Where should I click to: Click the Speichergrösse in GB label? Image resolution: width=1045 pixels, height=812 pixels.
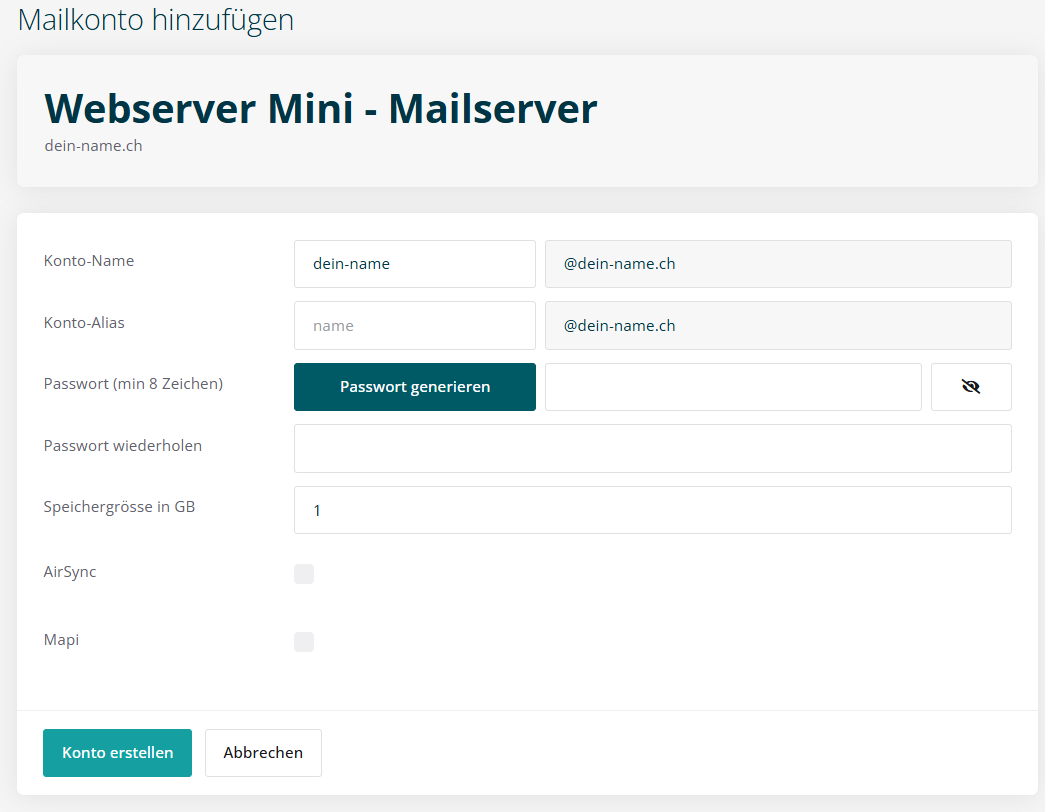[x=119, y=507]
